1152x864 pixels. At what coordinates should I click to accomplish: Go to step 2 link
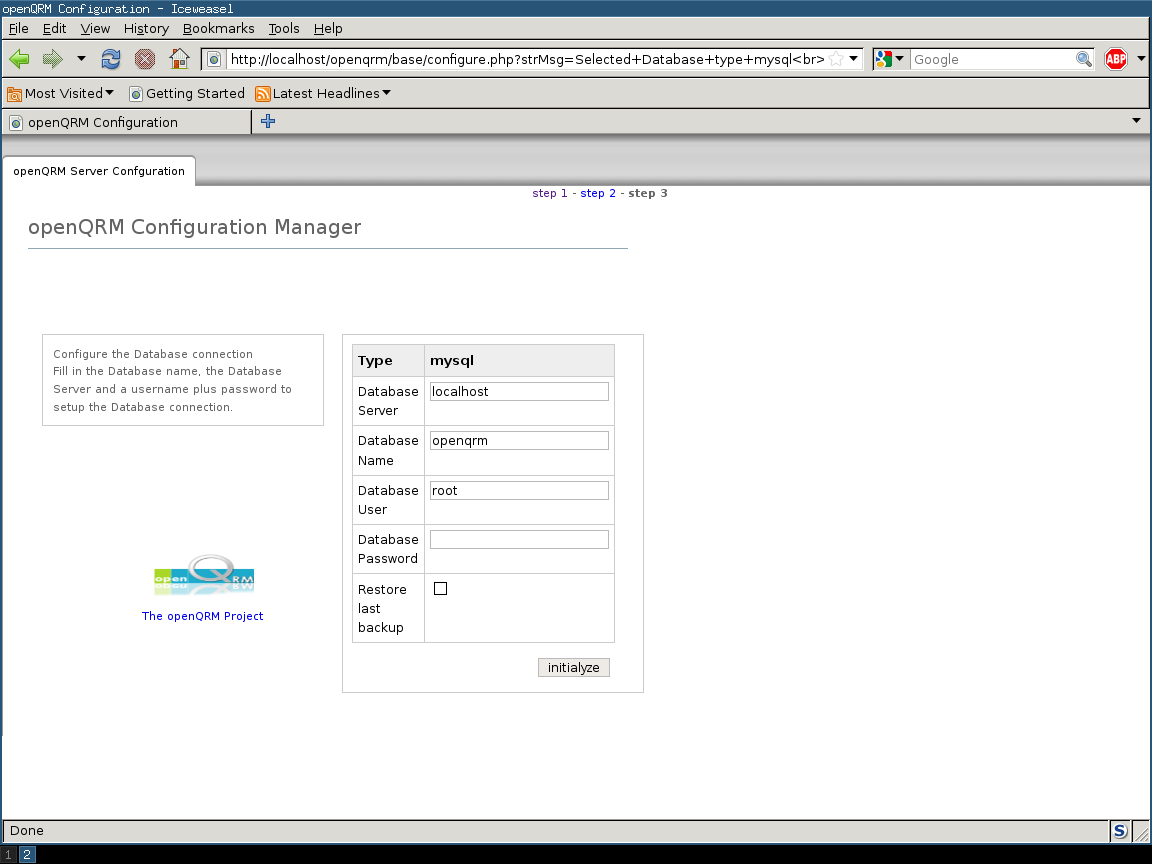click(x=598, y=193)
